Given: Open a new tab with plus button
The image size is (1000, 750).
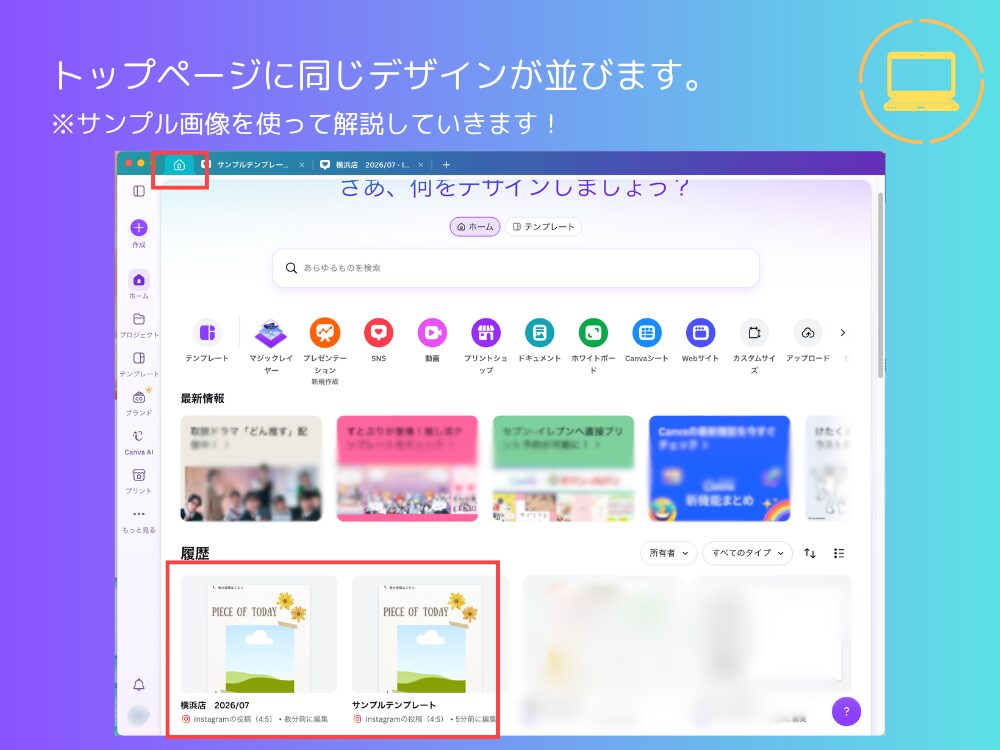Looking at the screenshot, I should 446,165.
